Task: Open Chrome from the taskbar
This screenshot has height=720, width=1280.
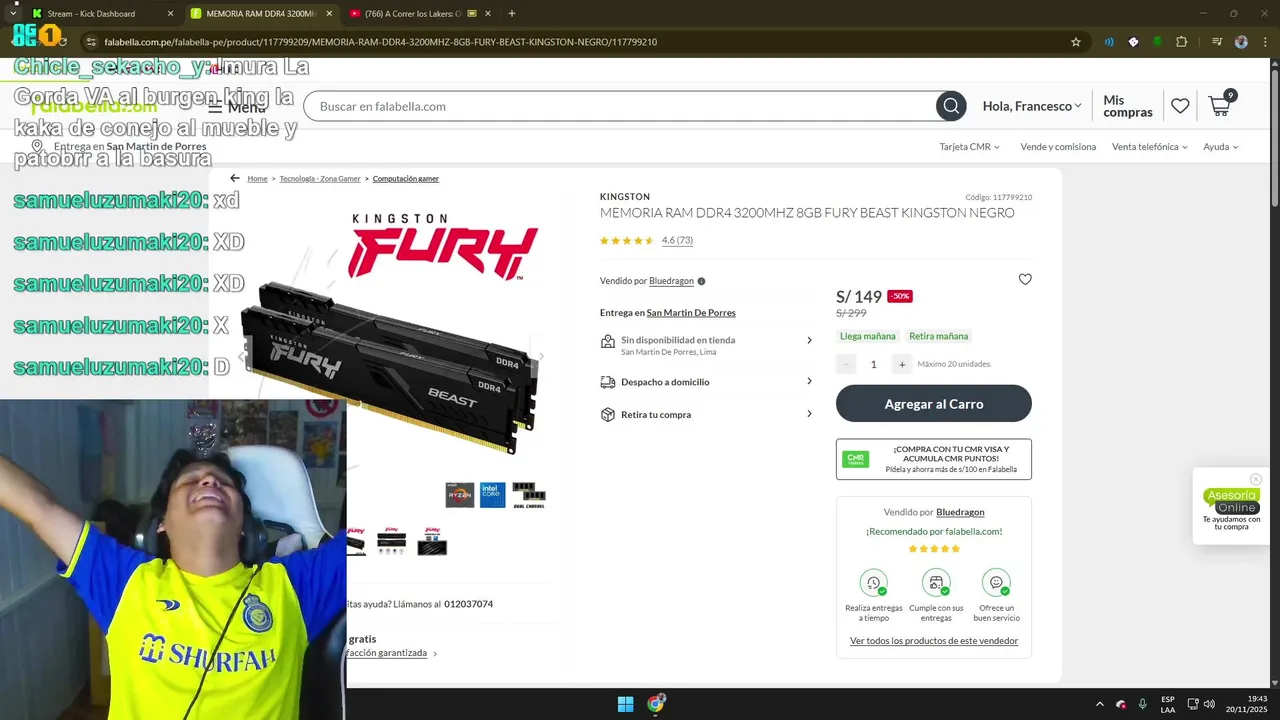Action: (x=656, y=704)
